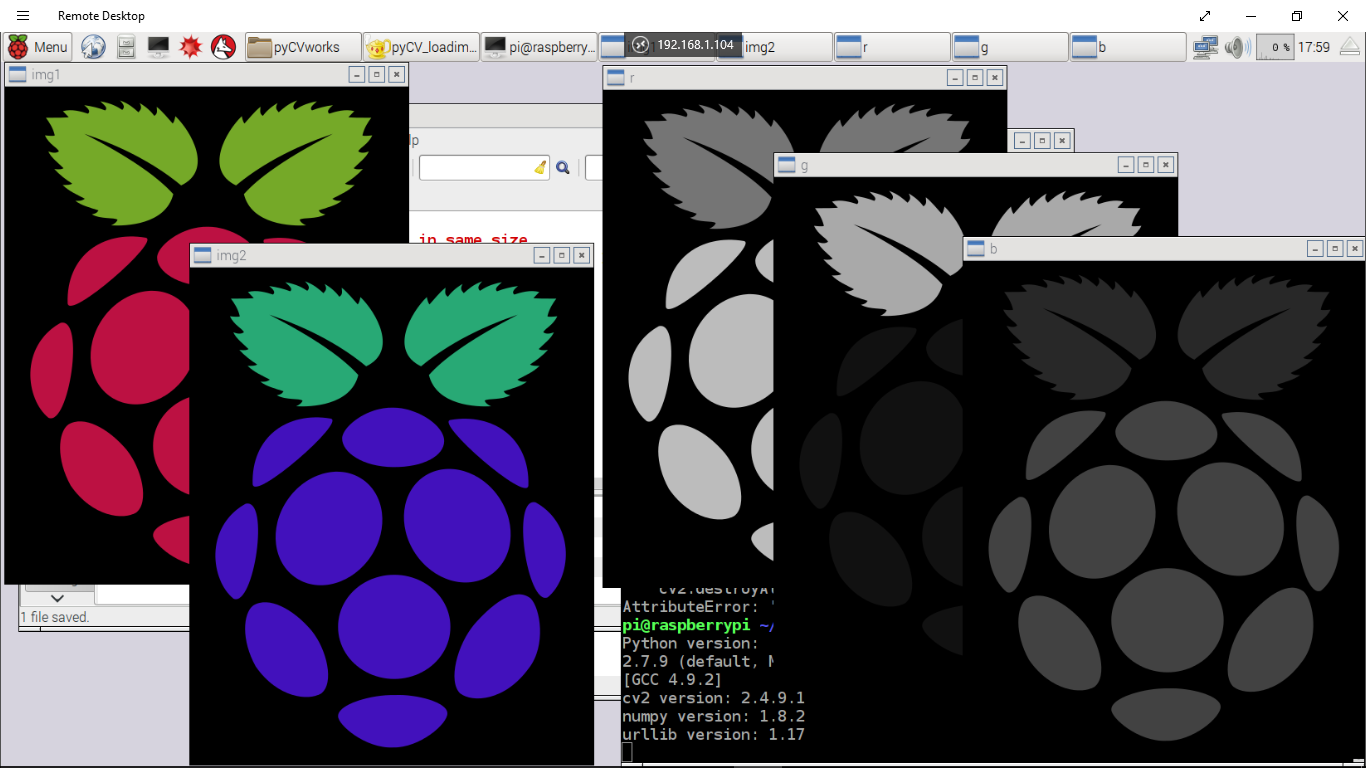Screen dimensions: 1366x768
Task: Close the b window
Action: (1355, 248)
